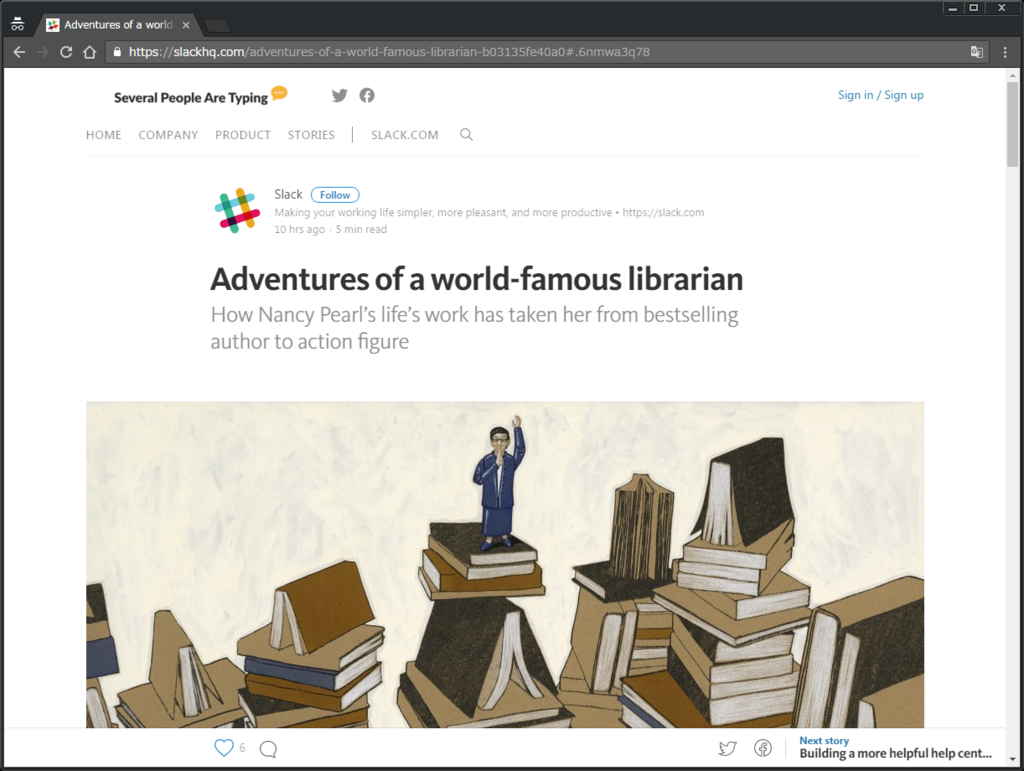This screenshot has height=771, width=1024.
Task: Reload the page with the refresh icon
Action: [x=66, y=52]
